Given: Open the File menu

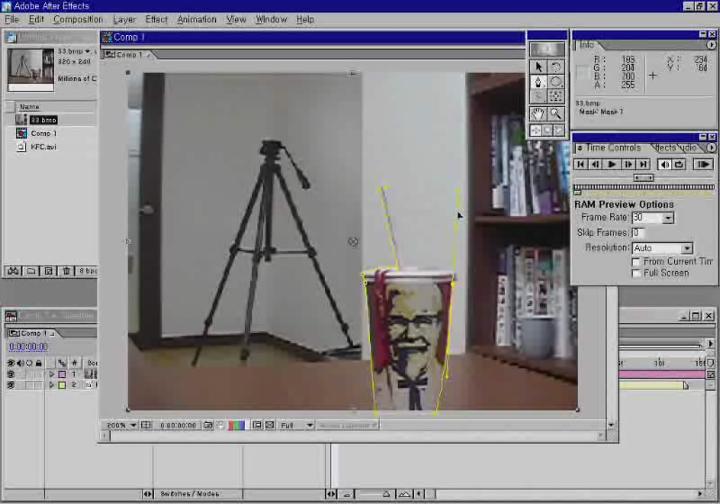Looking at the screenshot, I should [x=12, y=19].
